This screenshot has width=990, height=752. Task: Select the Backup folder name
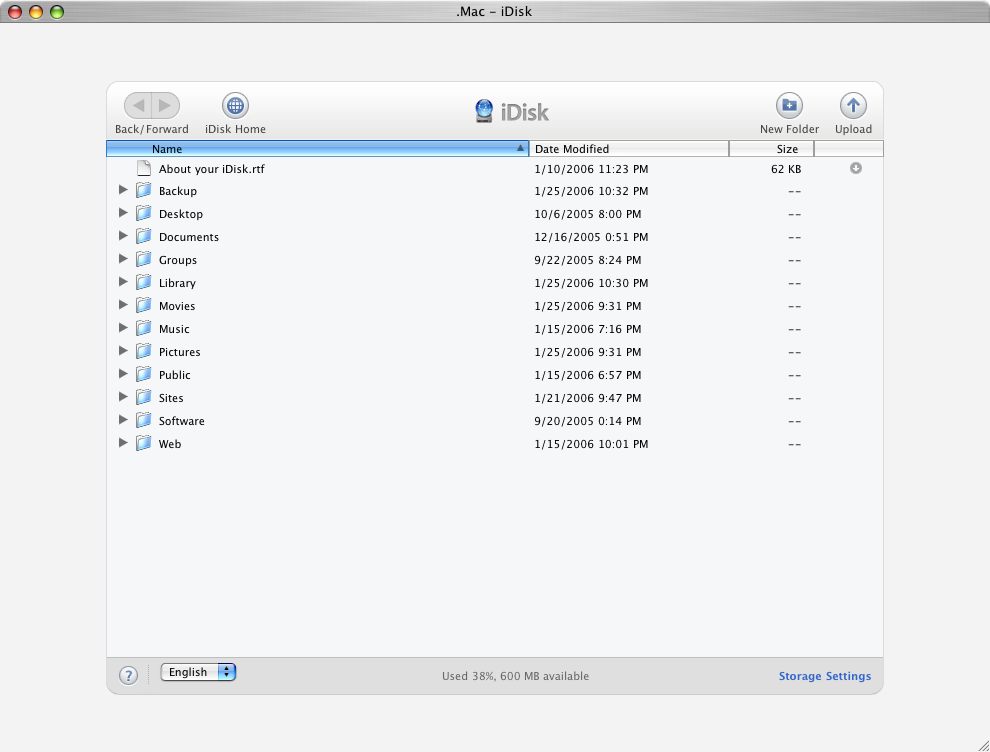[x=177, y=191]
